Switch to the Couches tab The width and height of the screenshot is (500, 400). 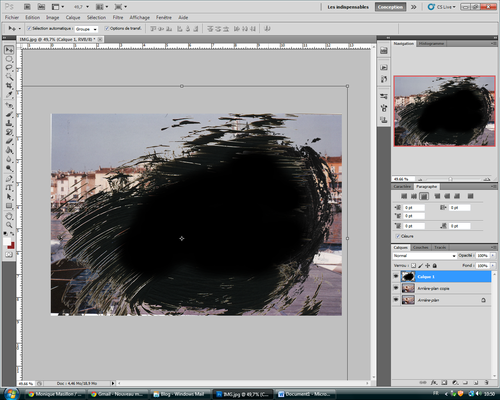point(420,247)
